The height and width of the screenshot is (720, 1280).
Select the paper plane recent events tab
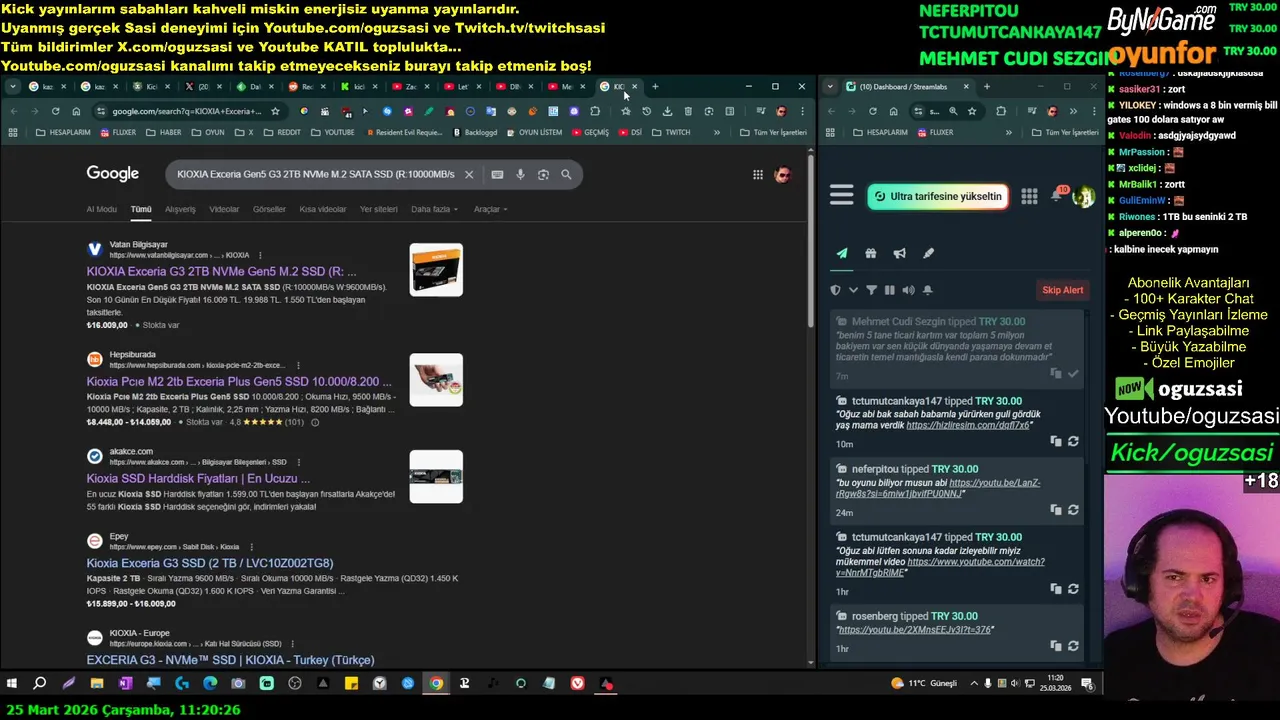point(842,253)
